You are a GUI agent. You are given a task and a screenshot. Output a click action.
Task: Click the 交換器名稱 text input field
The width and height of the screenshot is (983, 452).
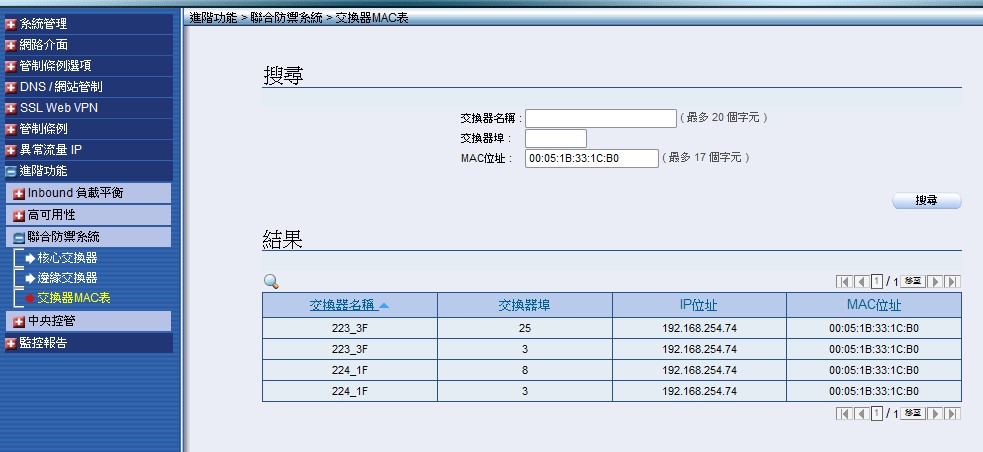(601, 118)
